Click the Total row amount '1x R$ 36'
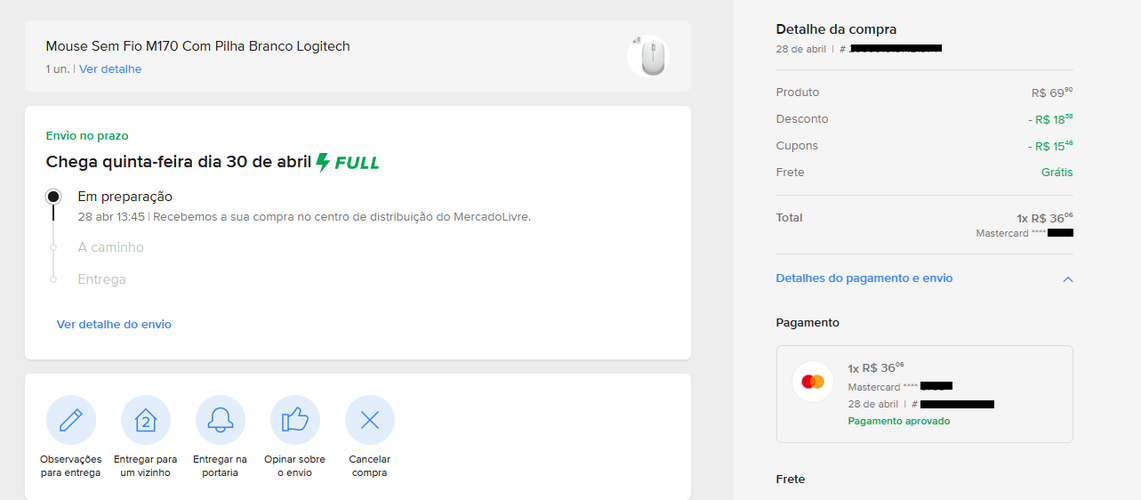This screenshot has width=1141, height=500. click(1045, 218)
